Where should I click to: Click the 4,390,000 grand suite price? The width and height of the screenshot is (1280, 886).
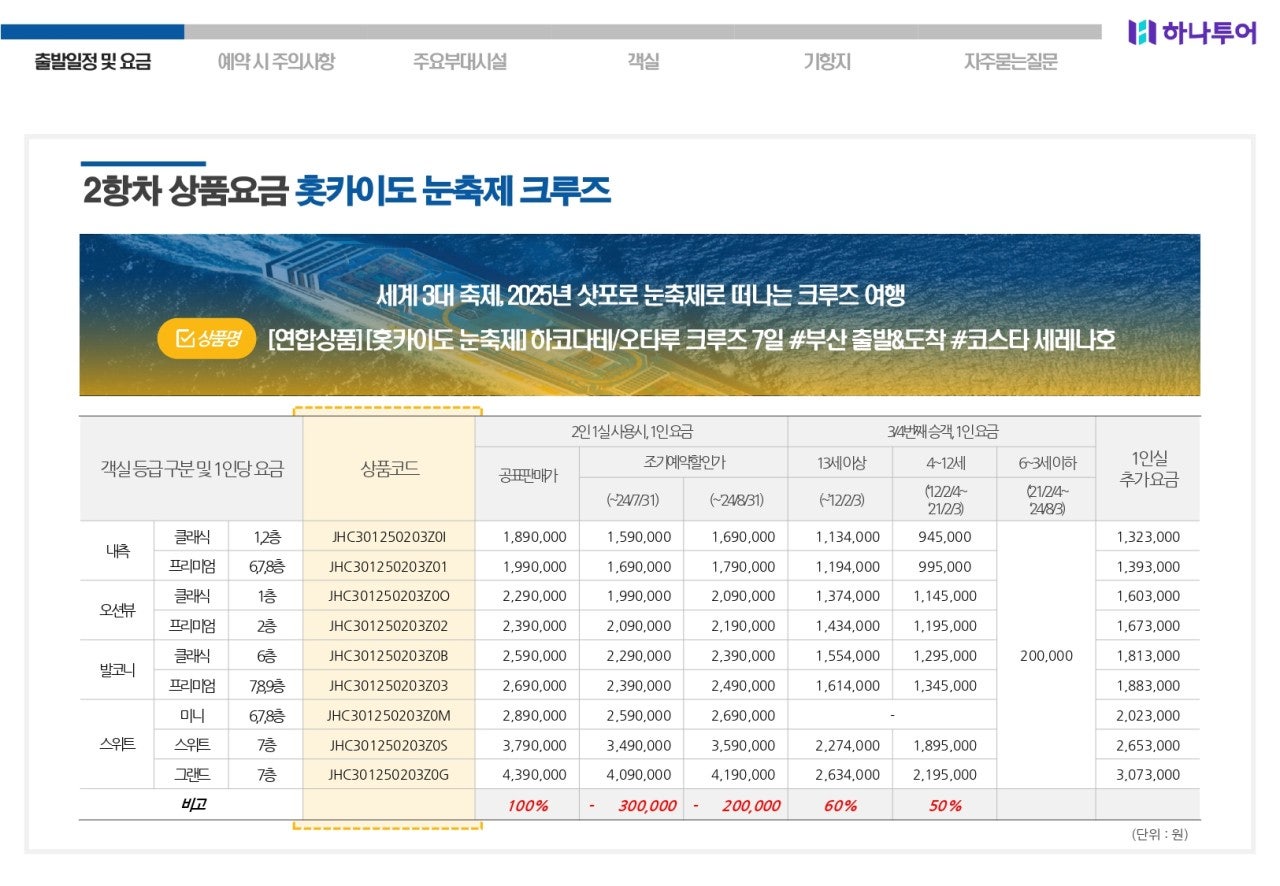534,775
